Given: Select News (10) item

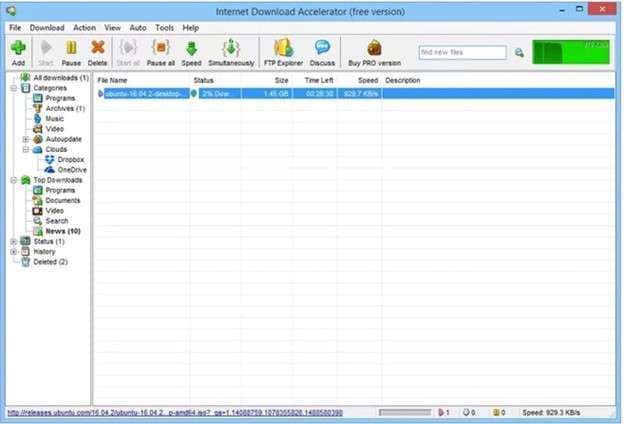Looking at the screenshot, I should [63, 231].
